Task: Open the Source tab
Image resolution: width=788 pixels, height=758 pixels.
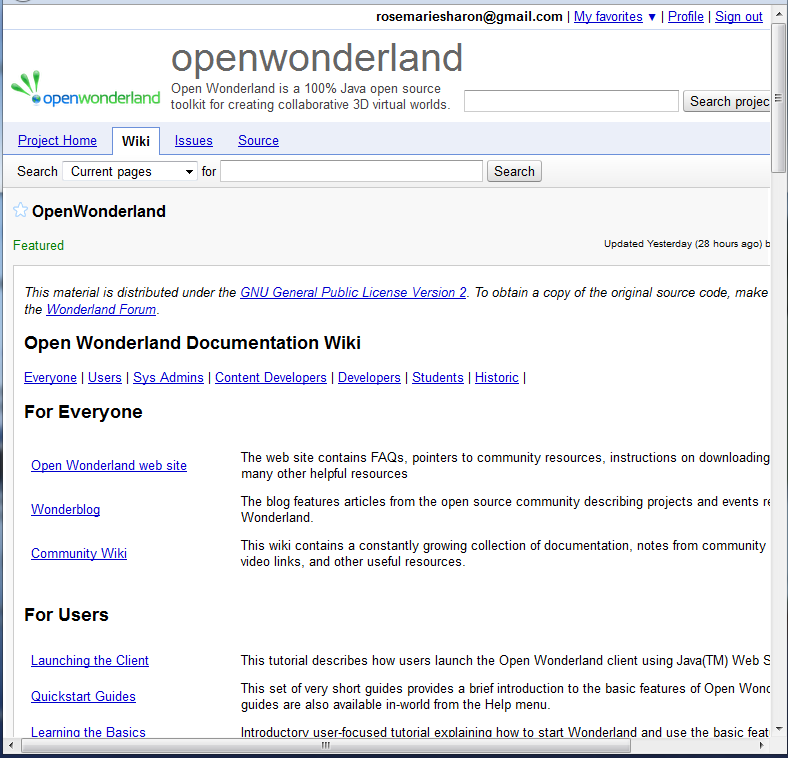Action: 258,140
